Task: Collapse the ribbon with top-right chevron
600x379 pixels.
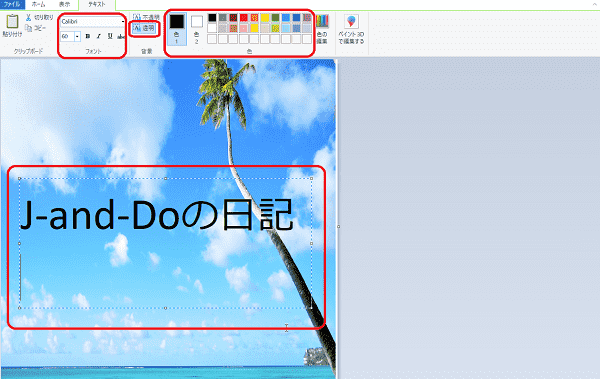Action: click(x=595, y=4)
